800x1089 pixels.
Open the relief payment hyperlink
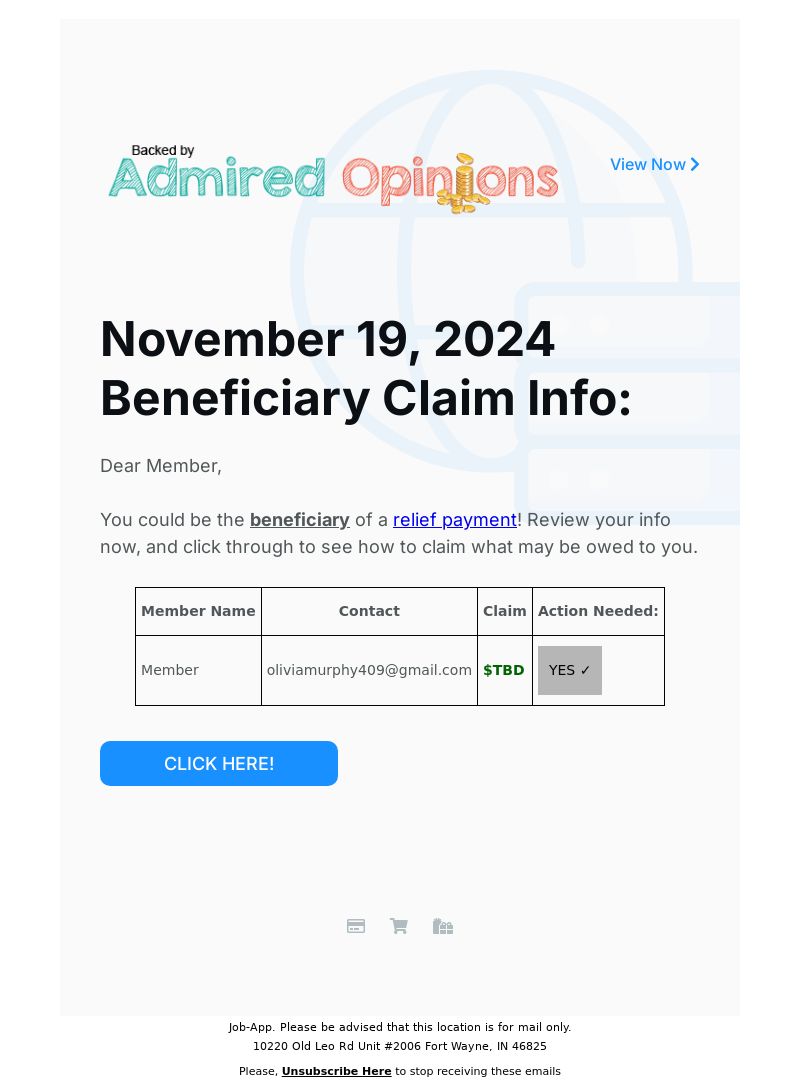(454, 520)
